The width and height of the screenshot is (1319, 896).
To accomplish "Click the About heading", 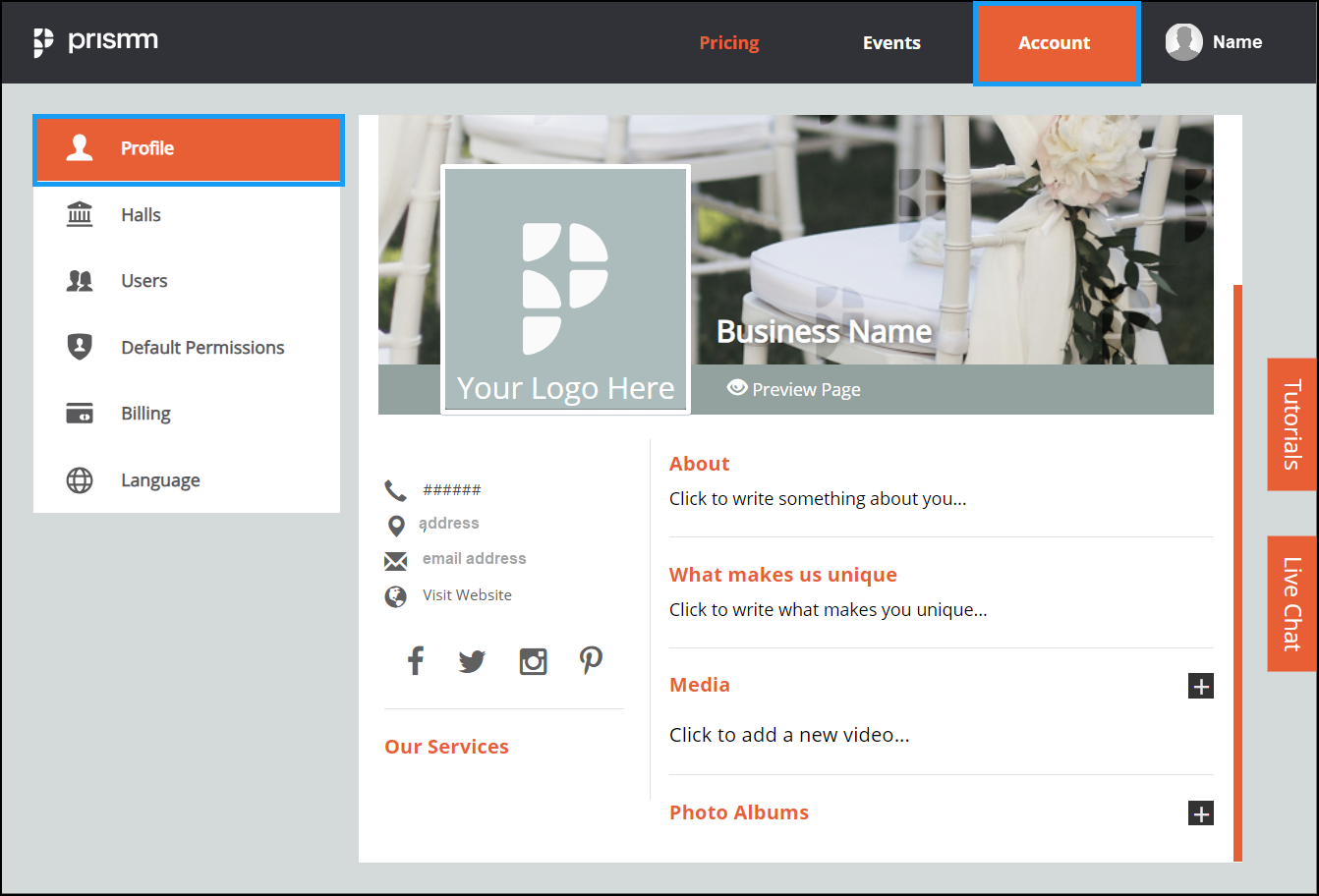I will point(700,464).
